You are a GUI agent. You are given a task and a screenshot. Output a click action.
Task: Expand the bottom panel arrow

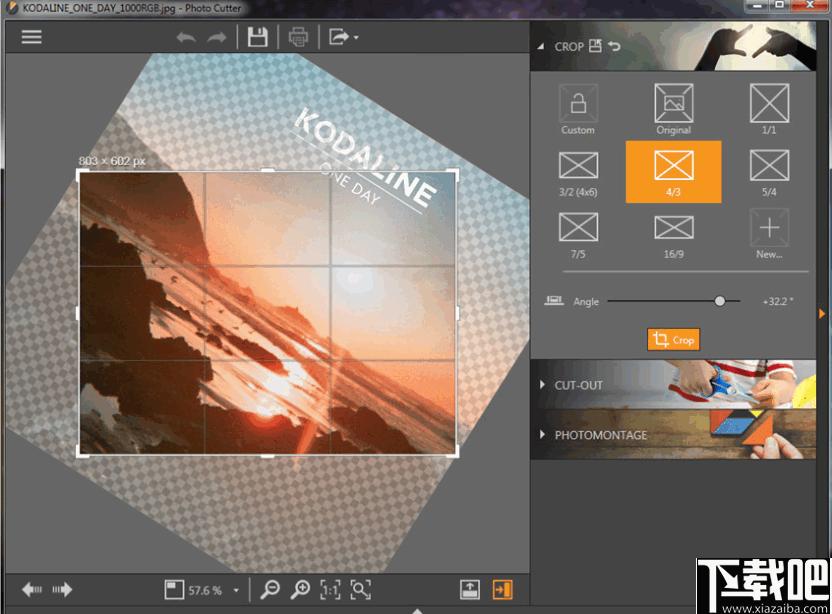click(x=417, y=611)
